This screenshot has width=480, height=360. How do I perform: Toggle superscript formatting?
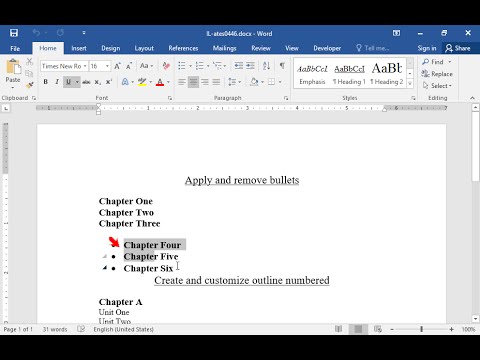pos(109,82)
